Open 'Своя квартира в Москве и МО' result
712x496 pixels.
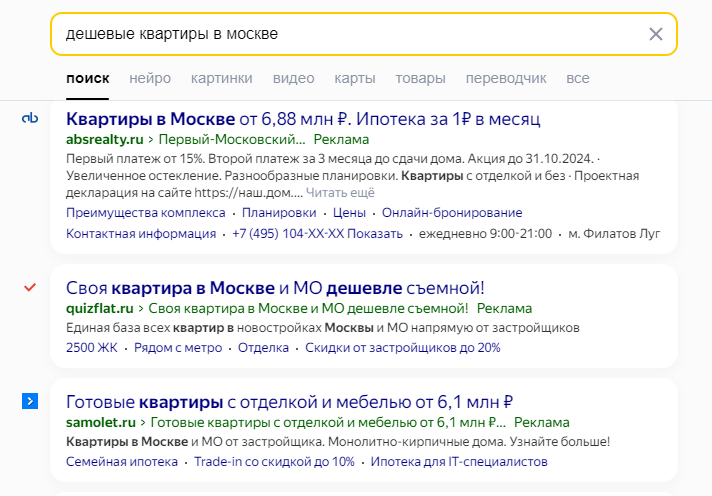point(275,288)
